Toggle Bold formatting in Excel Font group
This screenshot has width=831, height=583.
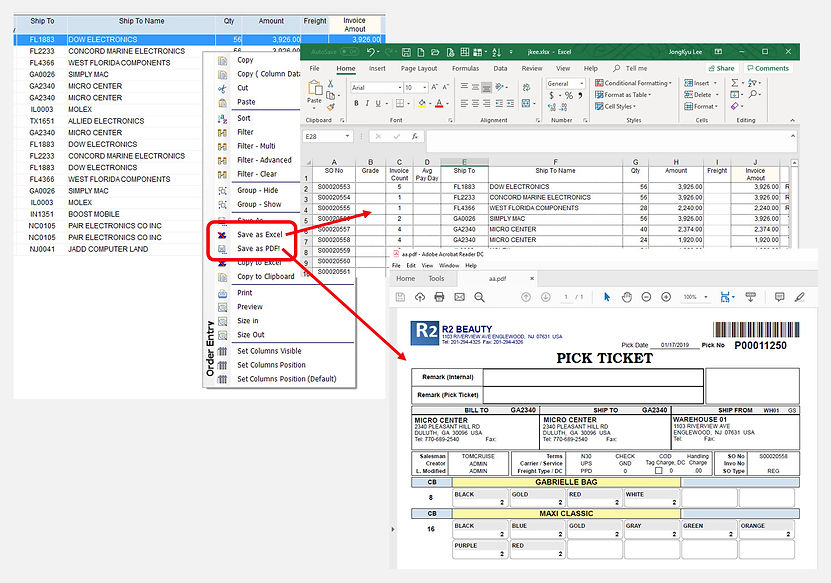pyautogui.click(x=356, y=103)
